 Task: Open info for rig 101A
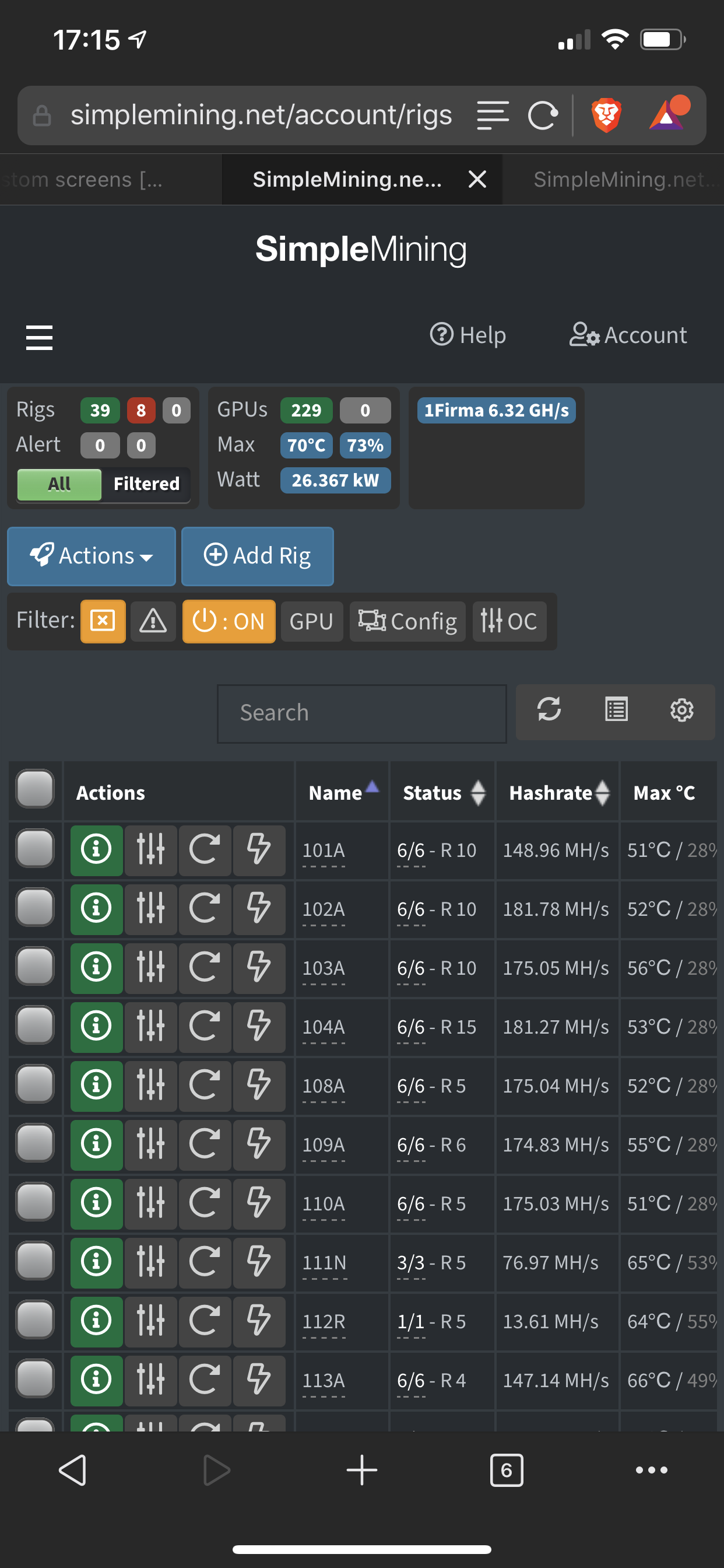click(96, 850)
